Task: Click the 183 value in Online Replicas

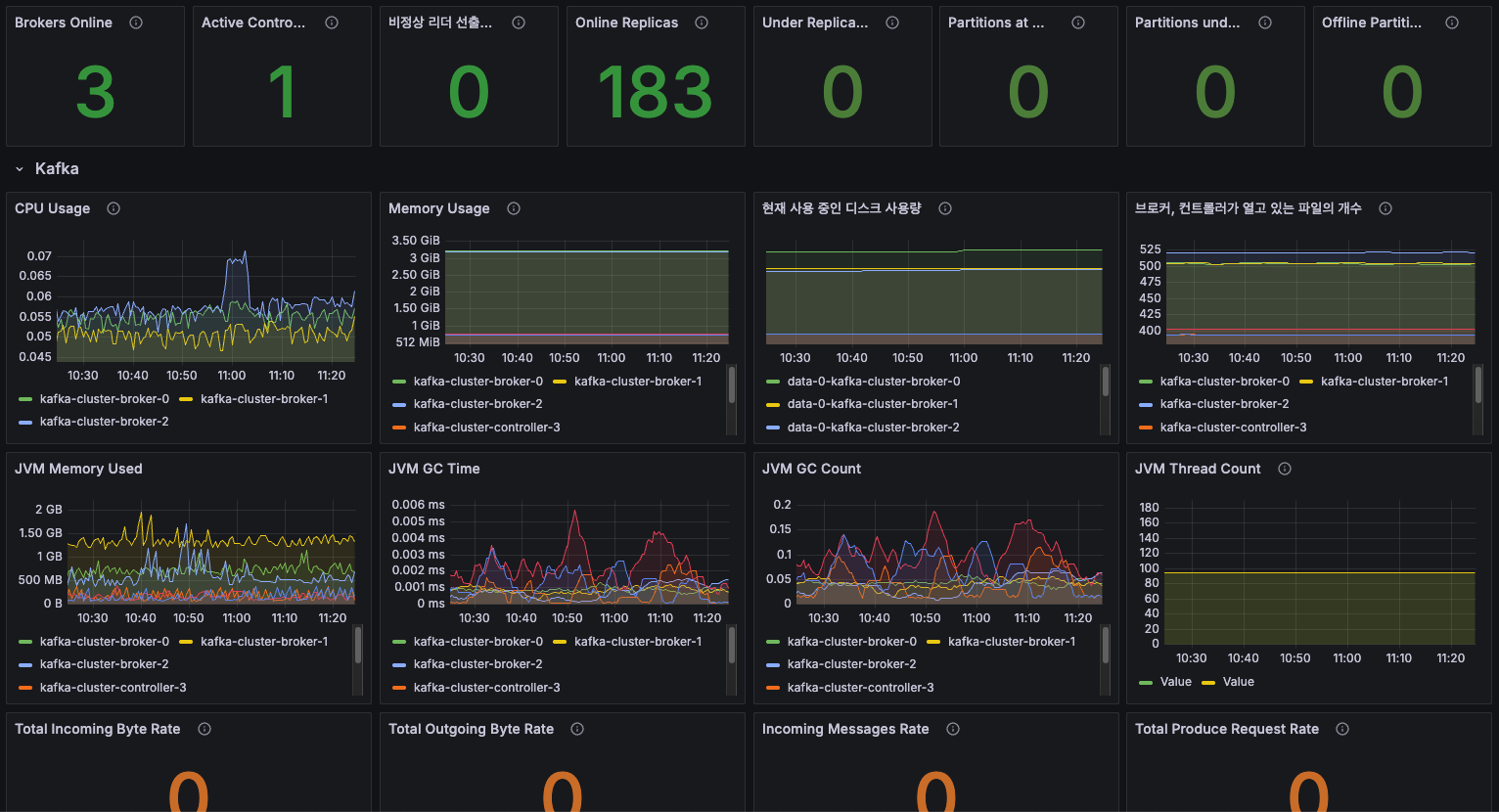Action: click(655, 93)
